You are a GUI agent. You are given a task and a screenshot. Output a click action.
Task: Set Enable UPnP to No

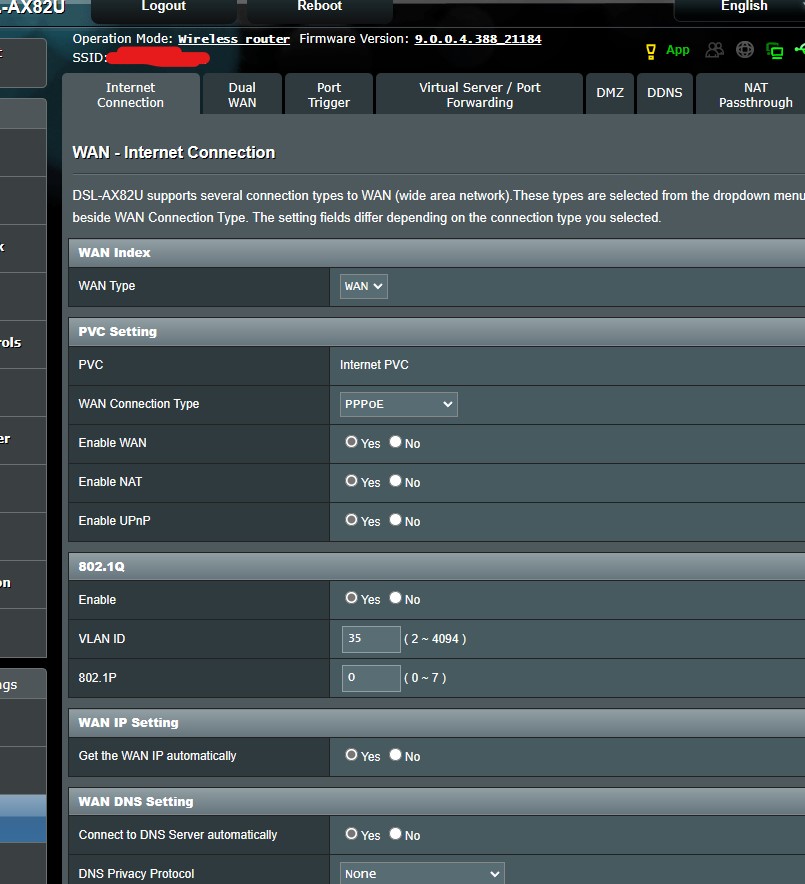point(396,520)
